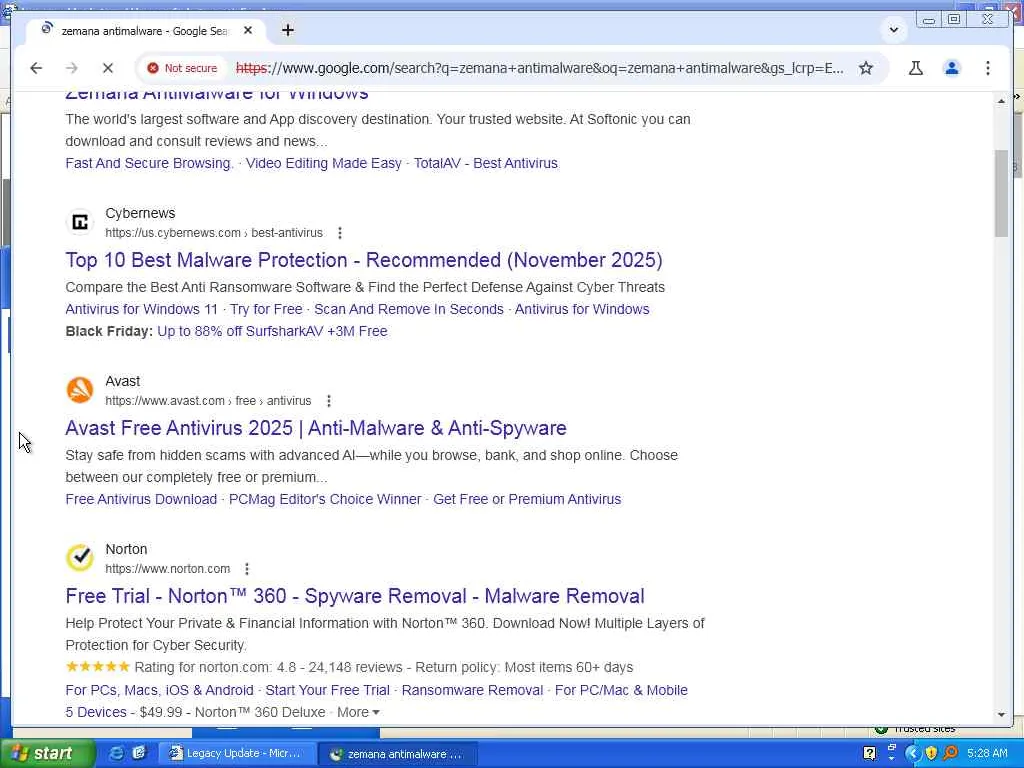Screen dimensions: 1024x768
Task: Open the Windows Start menu
Action: coord(46,754)
